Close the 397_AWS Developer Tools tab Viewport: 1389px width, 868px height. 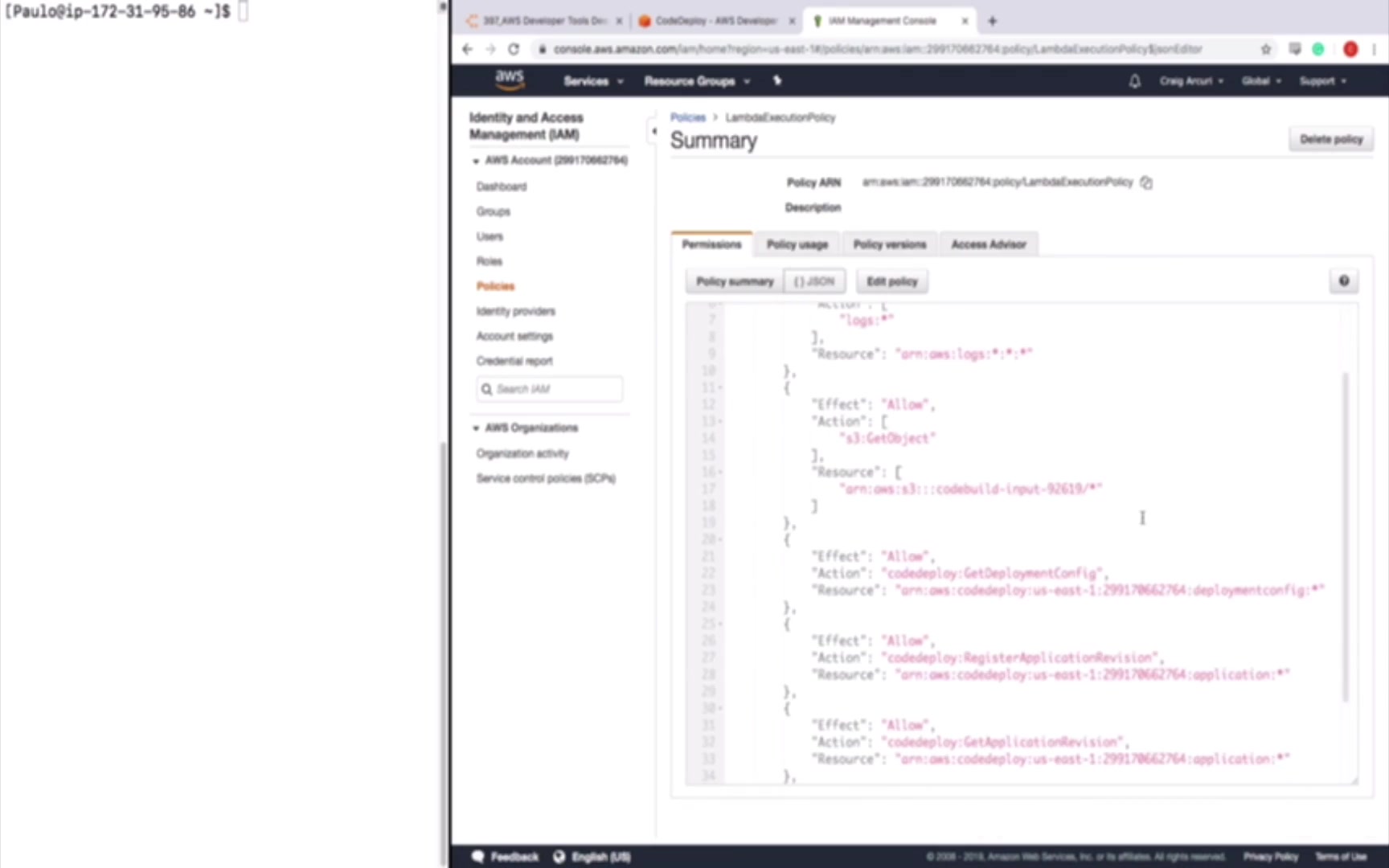coord(619,21)
